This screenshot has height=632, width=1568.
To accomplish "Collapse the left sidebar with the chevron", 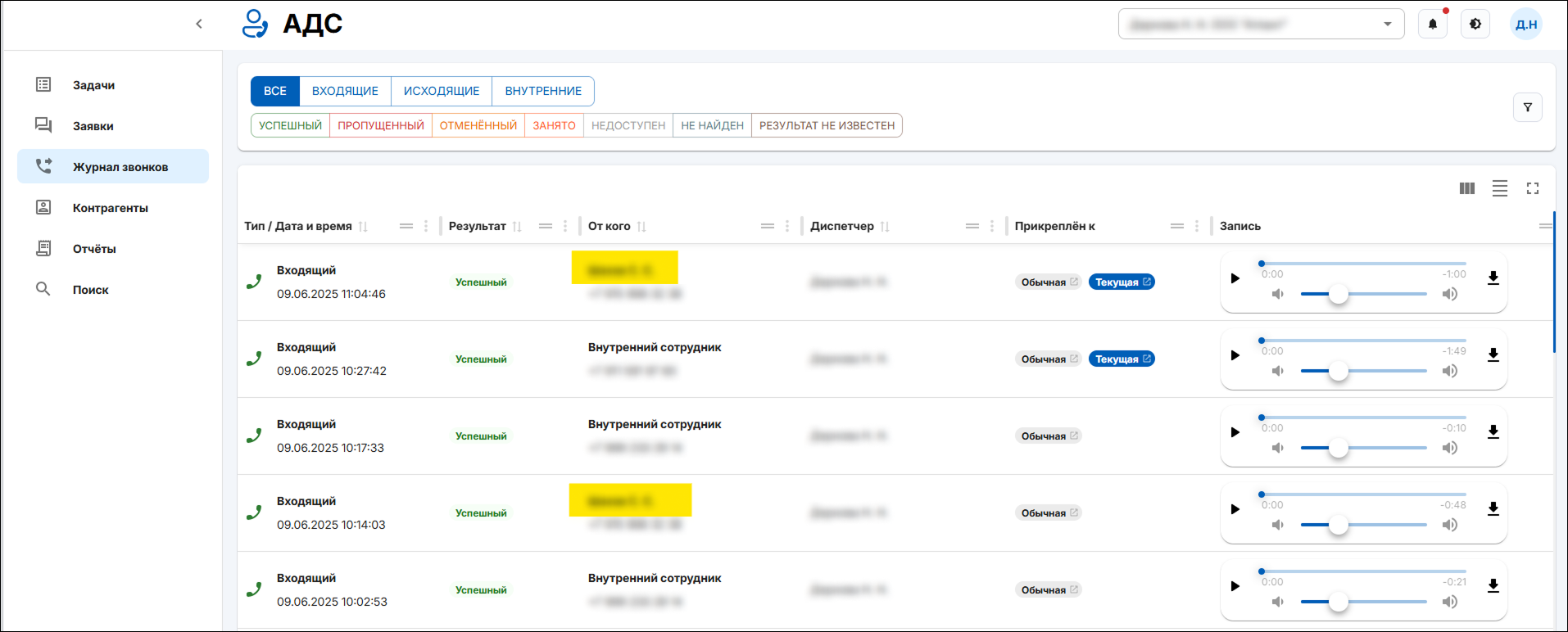I will click(x=199, y=24).
